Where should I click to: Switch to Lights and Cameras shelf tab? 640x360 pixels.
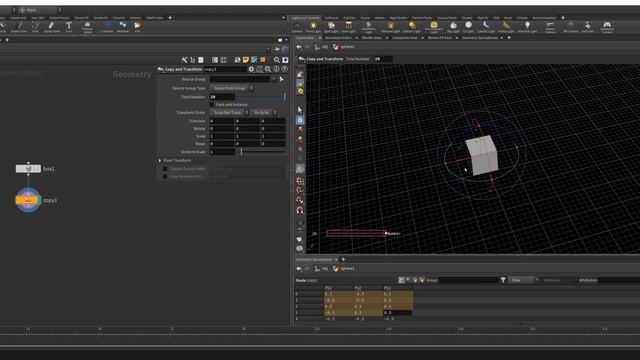tap(305, 18)
